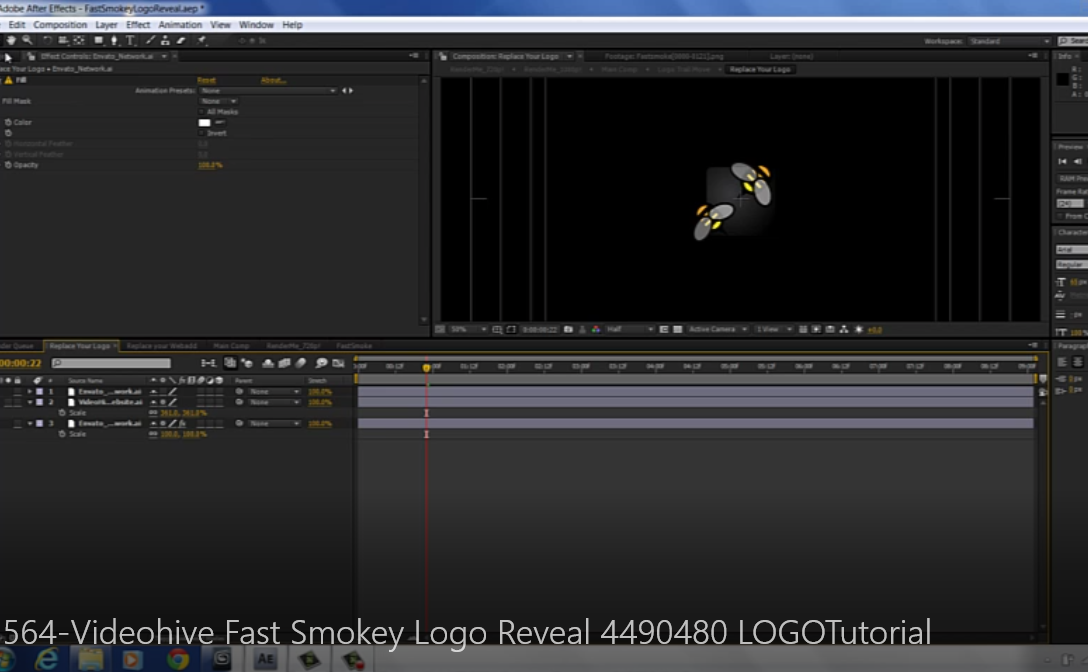1088x672 pixels.
Task: Click the Color stopwatch in Fill effect
Action: [8, 122]
